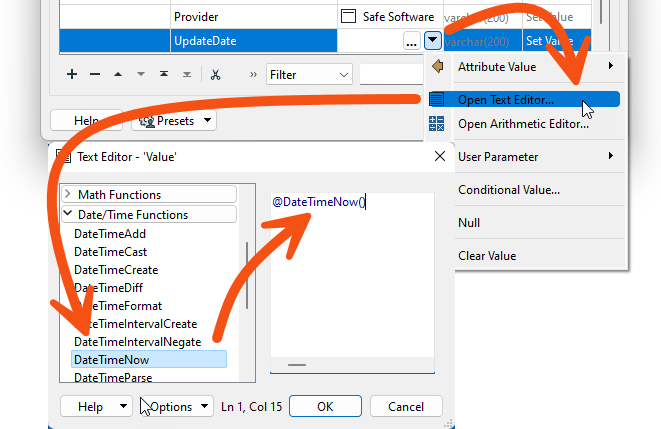Select Conditional Value... menu entry
The height and width of the screenshot is (429, 661).
[x=509, y=190]
